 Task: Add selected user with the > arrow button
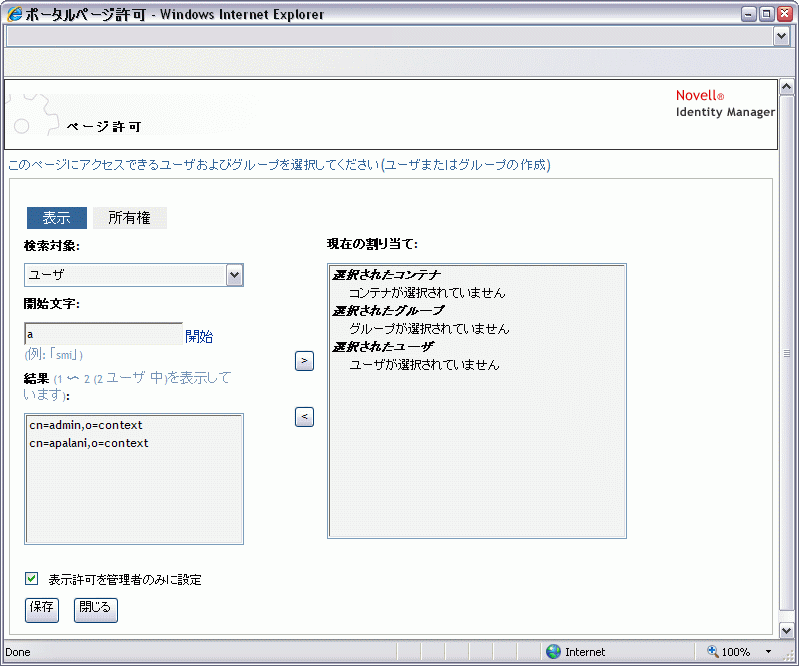click(x=304, y=361)
